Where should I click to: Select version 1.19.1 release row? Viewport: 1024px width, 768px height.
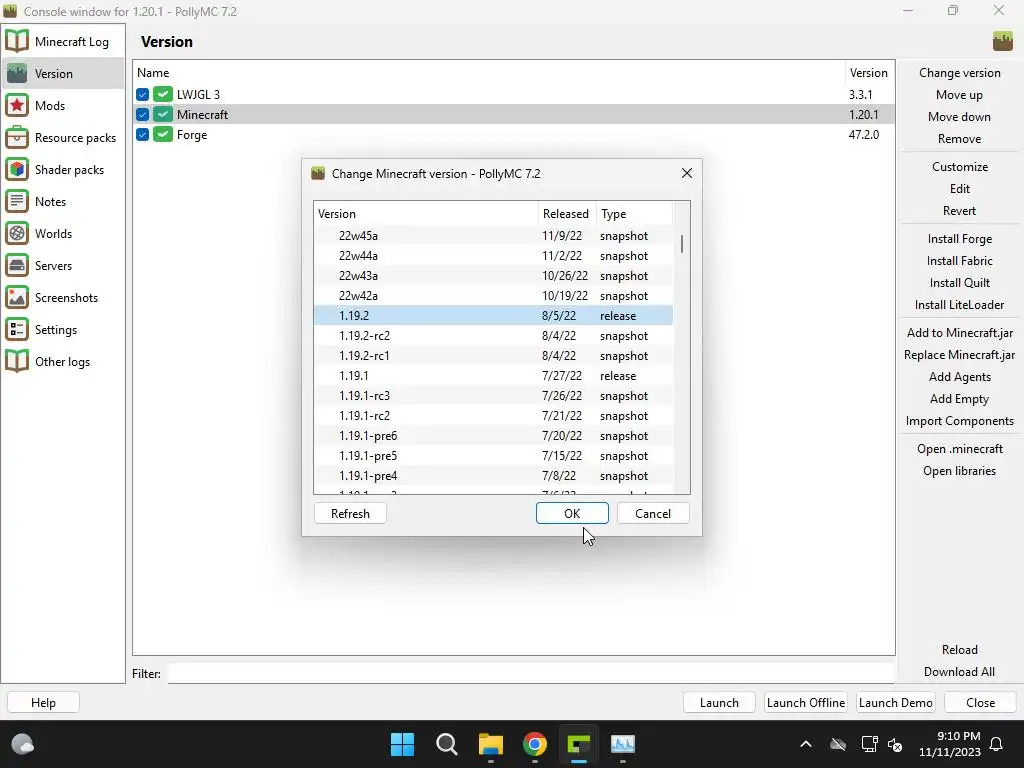[493, 376]
